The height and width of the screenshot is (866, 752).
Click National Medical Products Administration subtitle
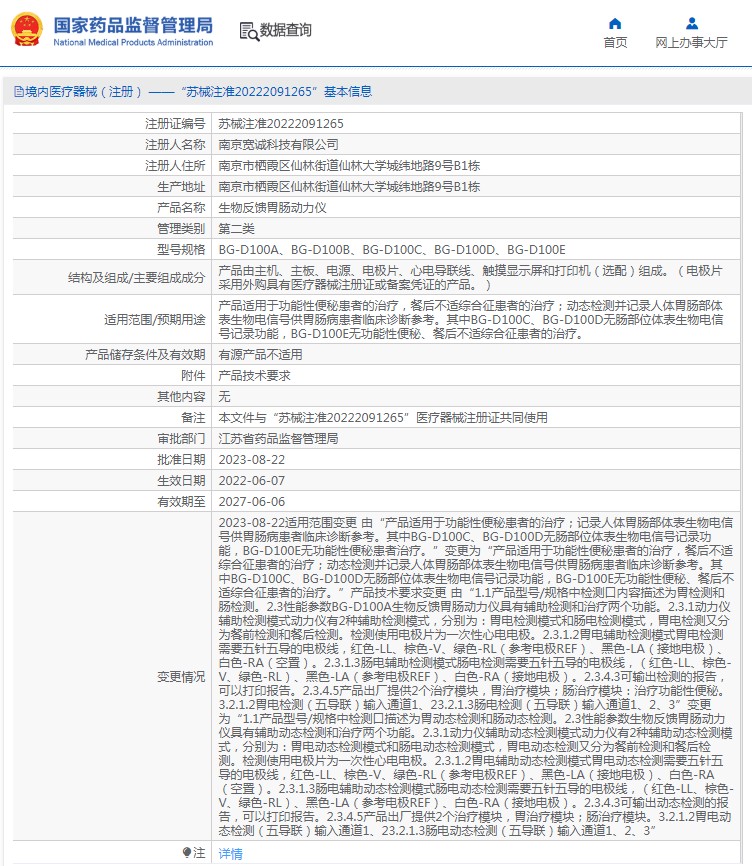click(133, 42)
